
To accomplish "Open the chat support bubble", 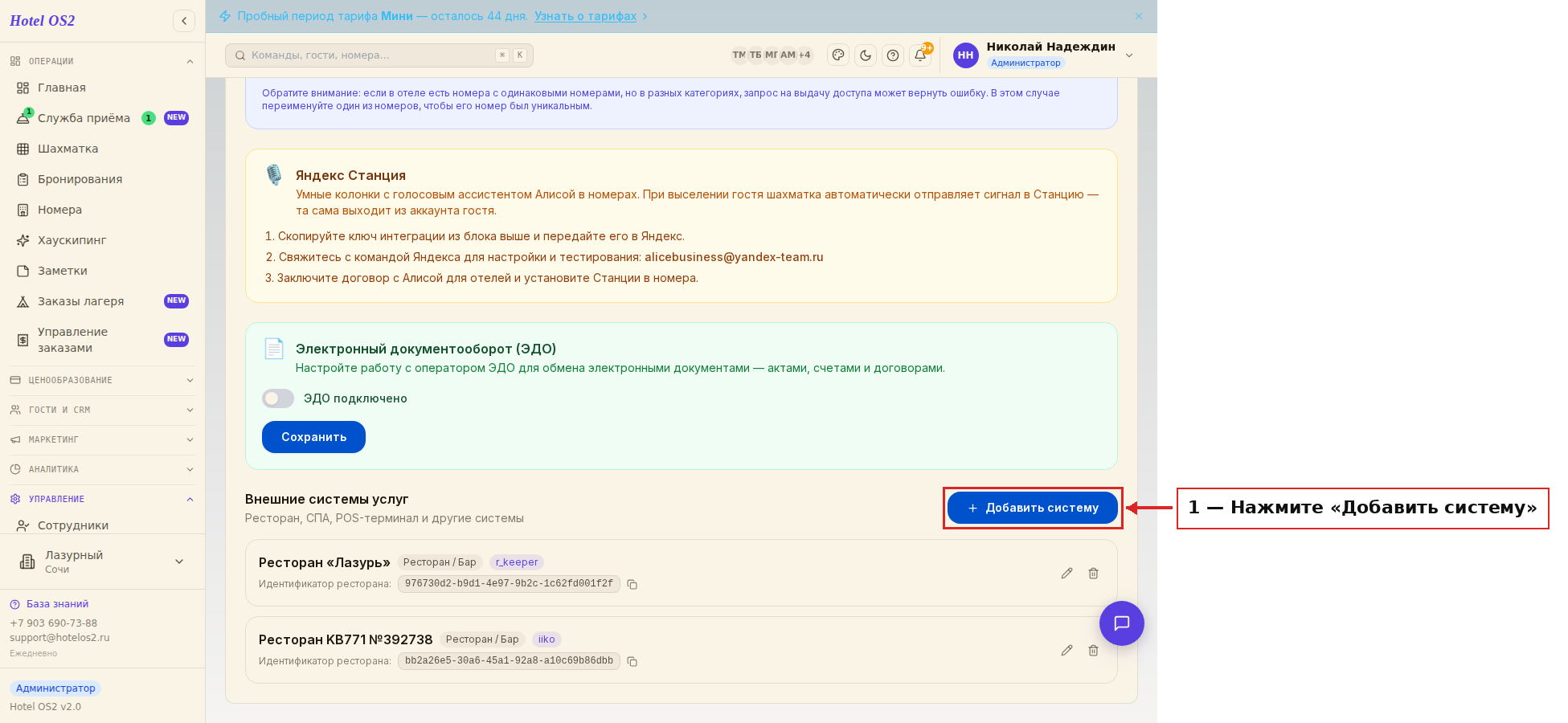I will [1121, 623].
